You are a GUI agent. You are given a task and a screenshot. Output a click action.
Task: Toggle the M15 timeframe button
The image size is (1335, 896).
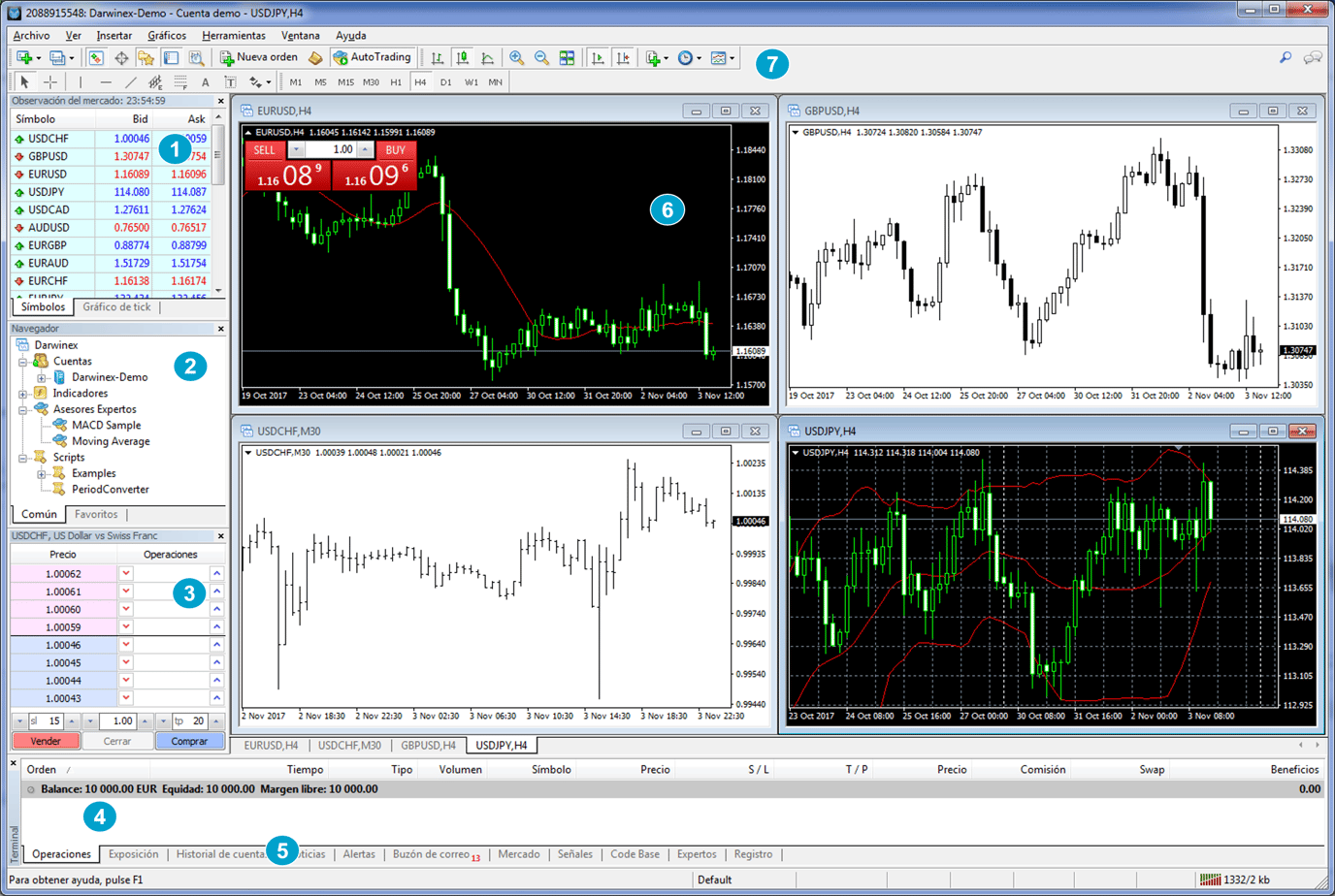(345, 82)
